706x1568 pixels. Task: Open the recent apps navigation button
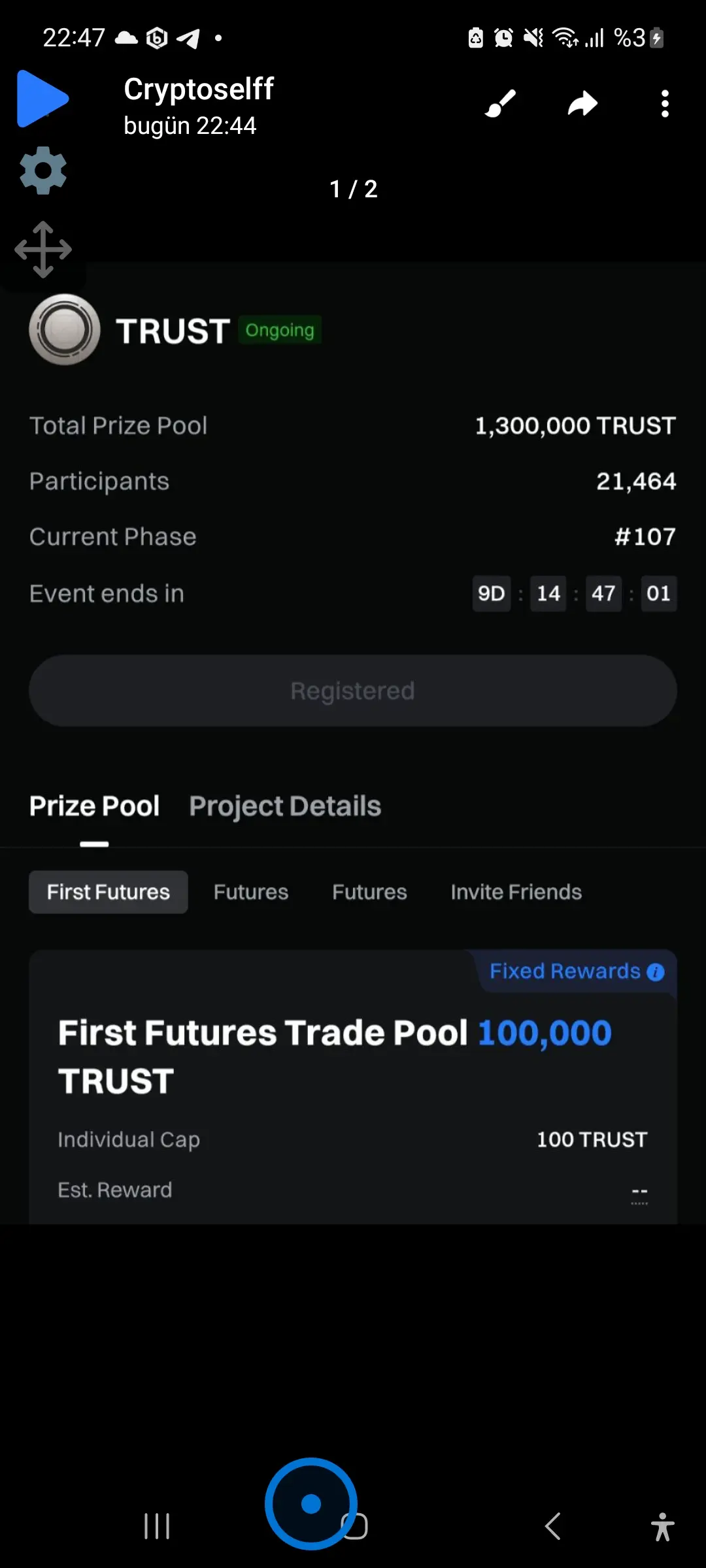[157, 1526]
